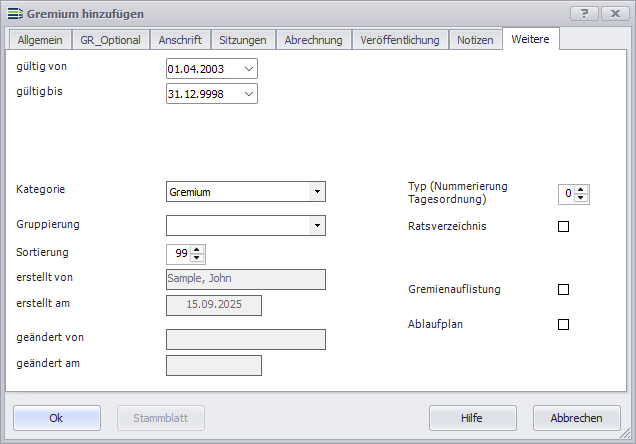Decrease the Sortierung value with down arrow
This screenshot has height=444, width=636.
(197, 258)
